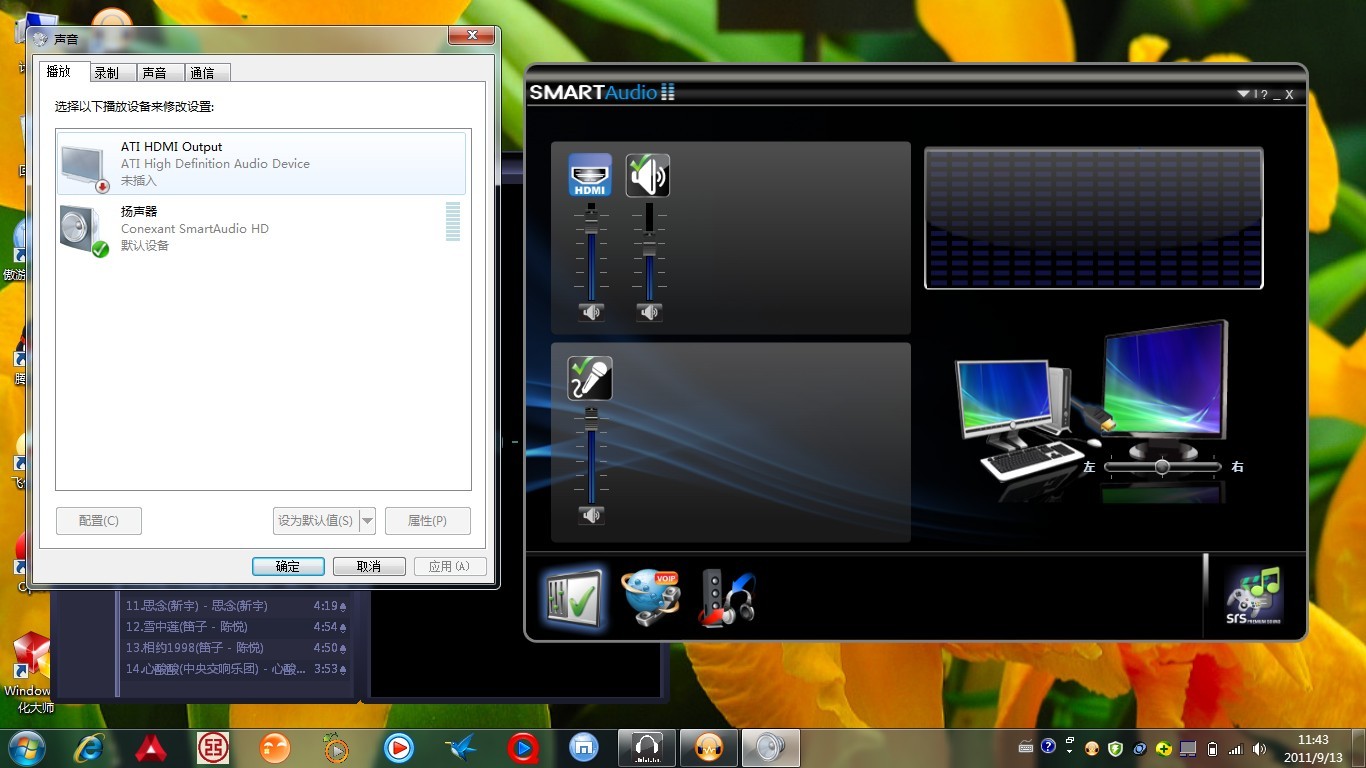Viewport: 1366px width, 768px height.
Task: Click the microphone input device icon
Action: point(590,379)
